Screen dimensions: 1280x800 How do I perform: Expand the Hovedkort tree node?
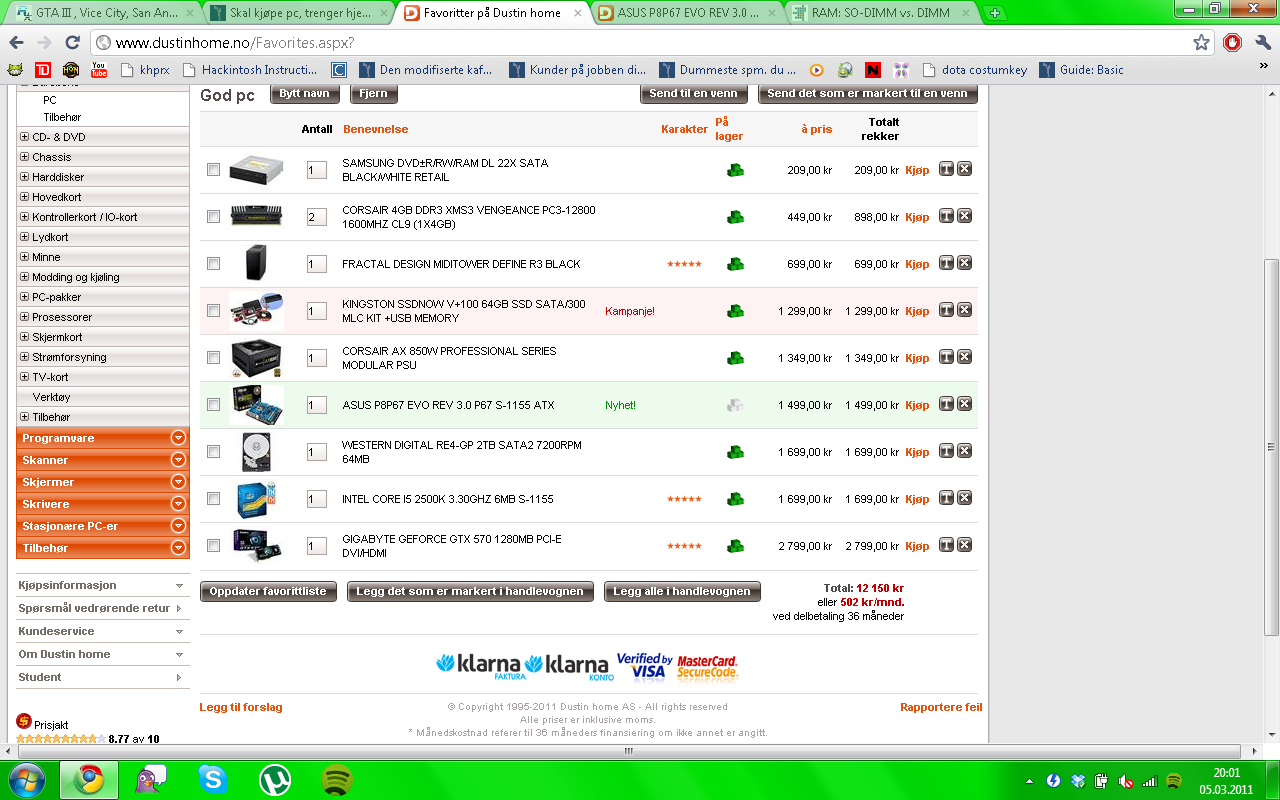tap(24, 197)
